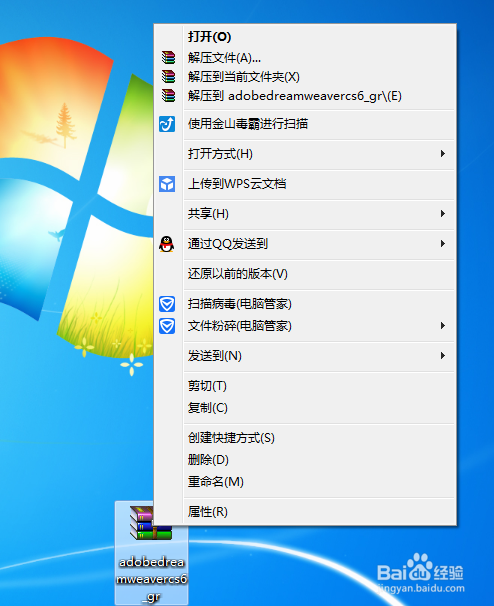The width and height of the screenshot is (494, 606).
Task: Choose 剪切(T) to cut file
Action: click(305, 386)
